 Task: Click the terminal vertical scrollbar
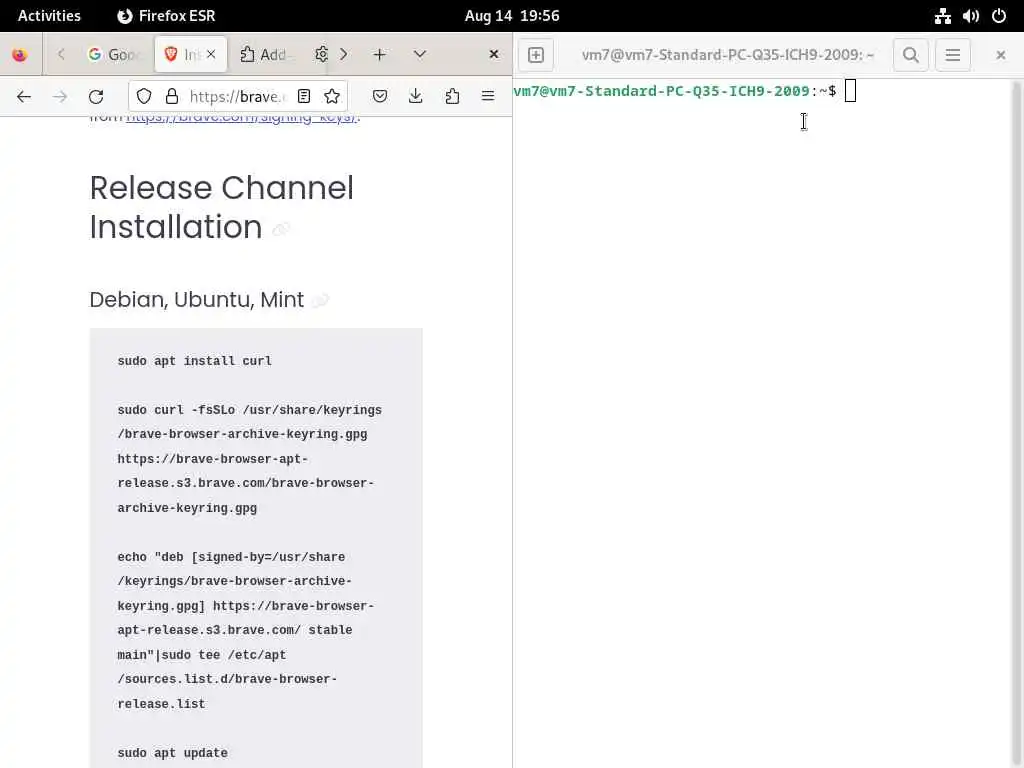tap(1017, 423)
